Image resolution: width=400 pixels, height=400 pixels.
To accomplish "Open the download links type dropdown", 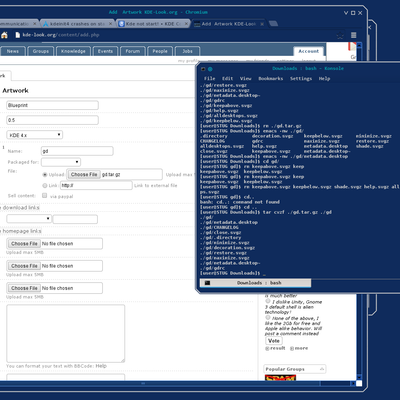I will click(29, 219).
